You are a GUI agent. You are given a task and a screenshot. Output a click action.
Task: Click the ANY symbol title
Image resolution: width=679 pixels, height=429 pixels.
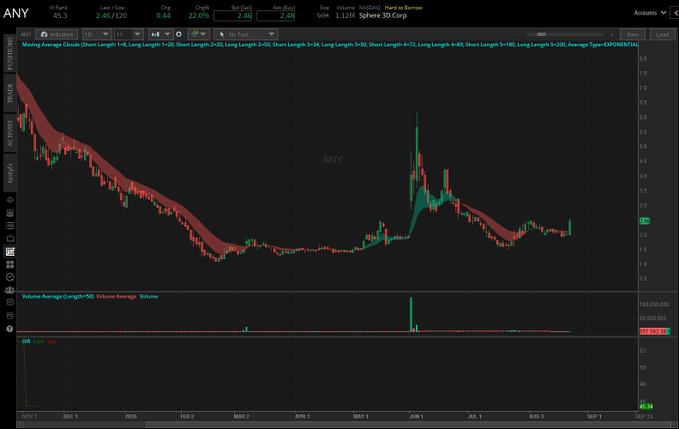16,13
